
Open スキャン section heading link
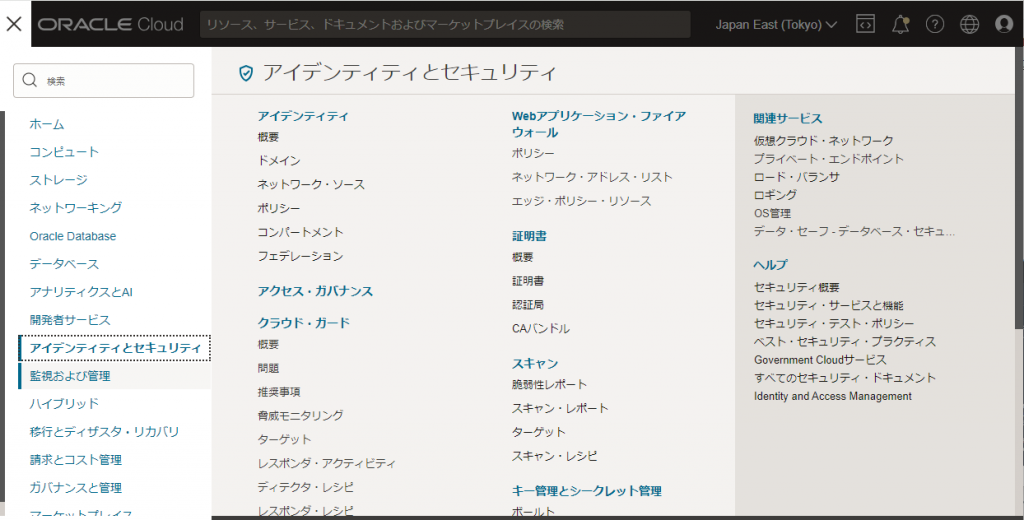pyautogui.click(x=535, y=364)
